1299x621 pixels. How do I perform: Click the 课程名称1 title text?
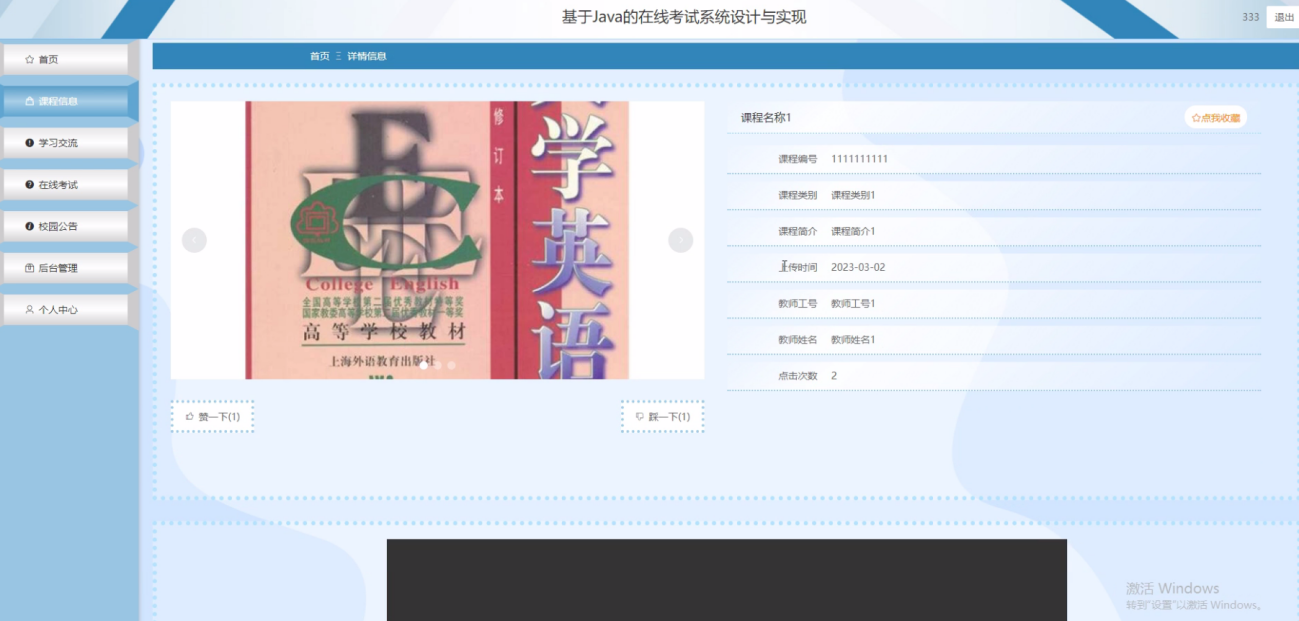point(766,118)
